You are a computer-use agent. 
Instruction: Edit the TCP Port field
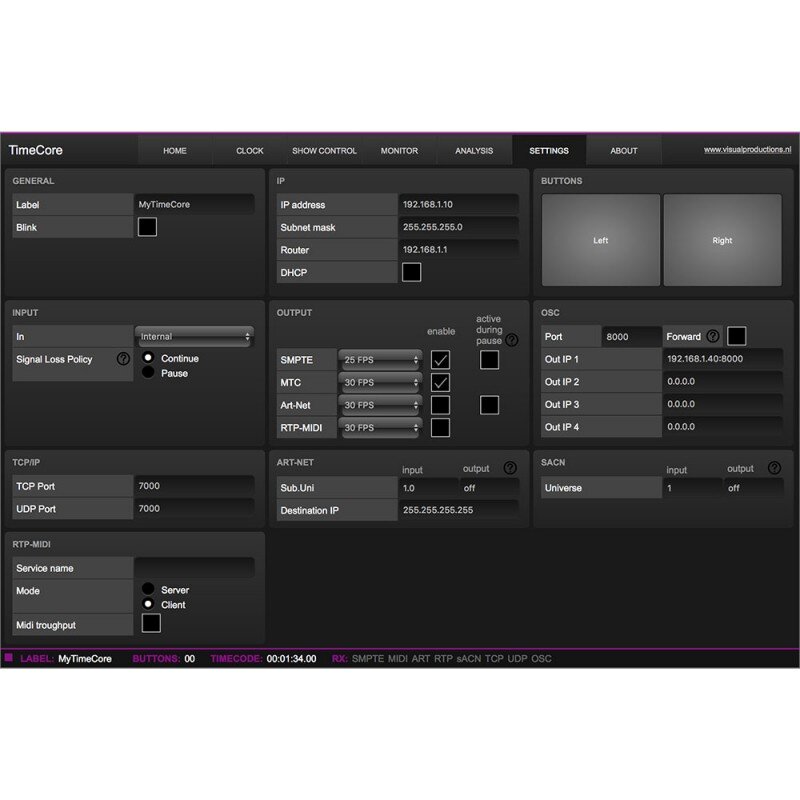click(194, 486)
